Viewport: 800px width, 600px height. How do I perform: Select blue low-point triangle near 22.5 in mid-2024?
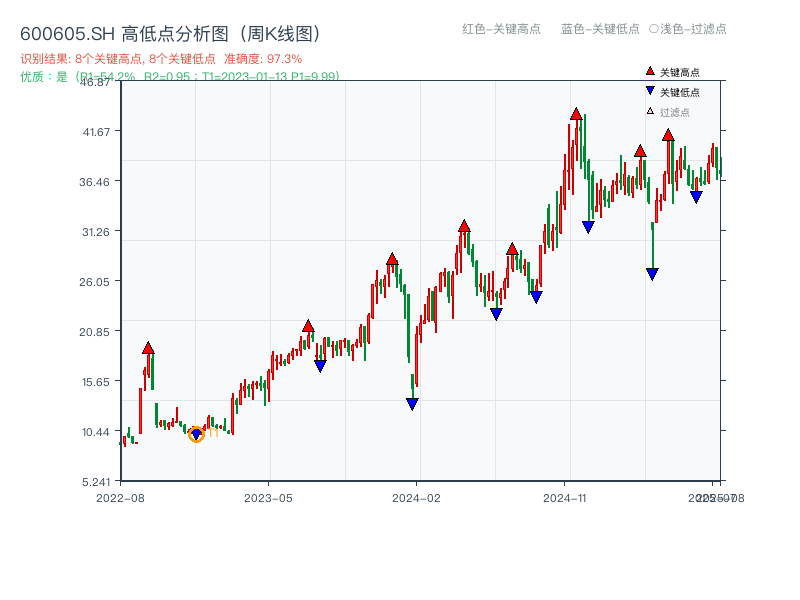(496, 314)
